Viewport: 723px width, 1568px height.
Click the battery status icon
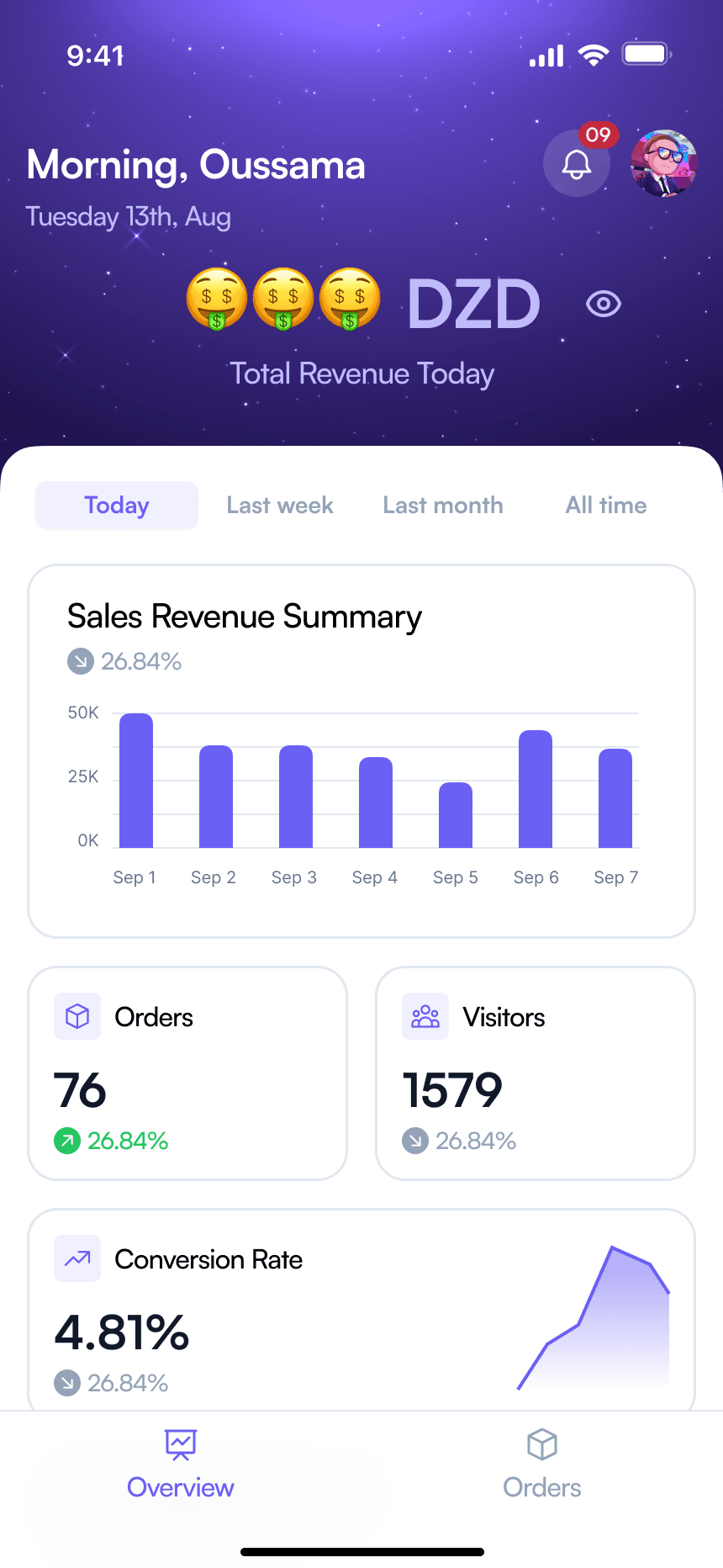(x=646, y=55)
